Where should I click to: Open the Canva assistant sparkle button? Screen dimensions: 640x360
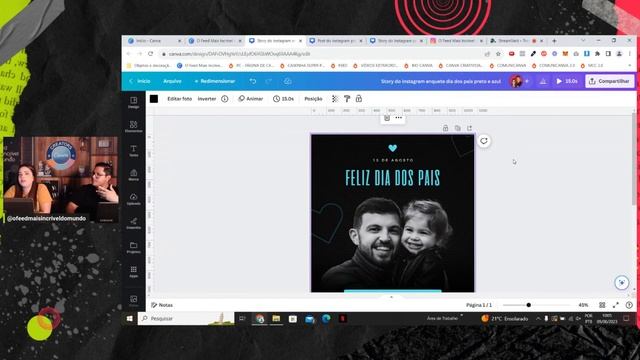tap(622, 282)
